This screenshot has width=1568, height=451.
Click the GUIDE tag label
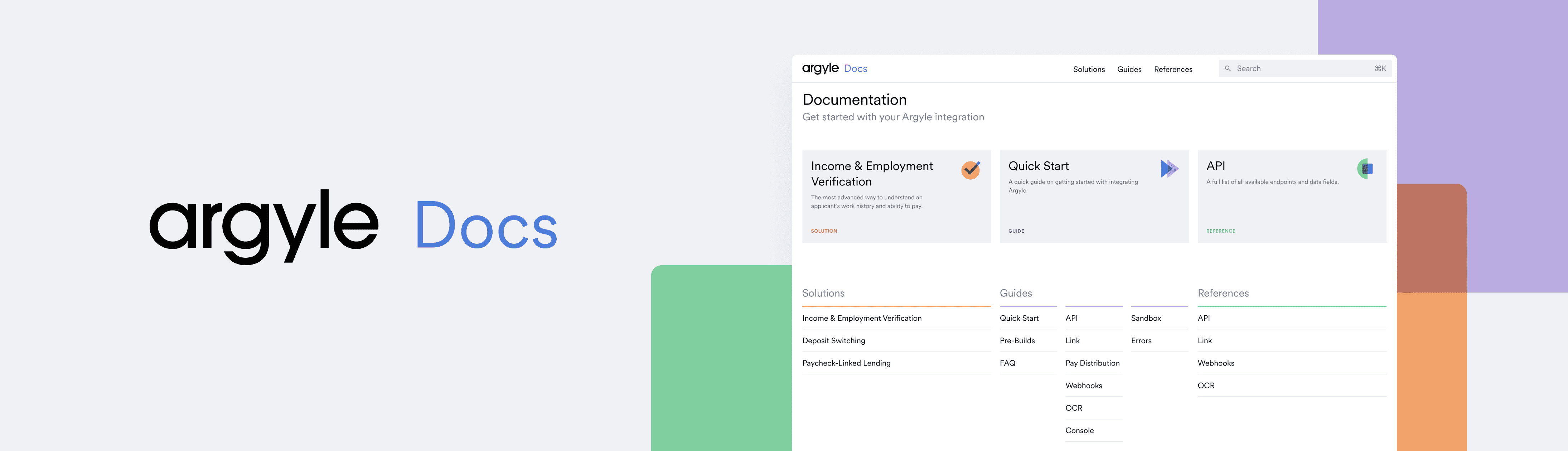click(1016, 231)
